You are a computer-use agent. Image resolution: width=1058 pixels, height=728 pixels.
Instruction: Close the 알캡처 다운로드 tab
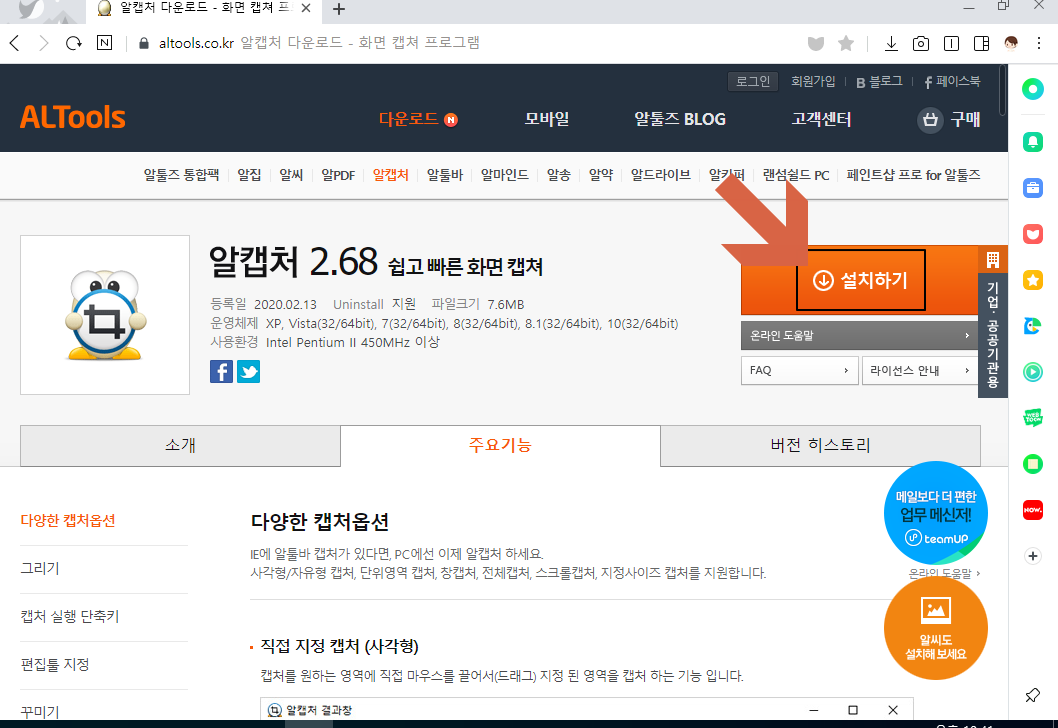click(x=306, y=8)
